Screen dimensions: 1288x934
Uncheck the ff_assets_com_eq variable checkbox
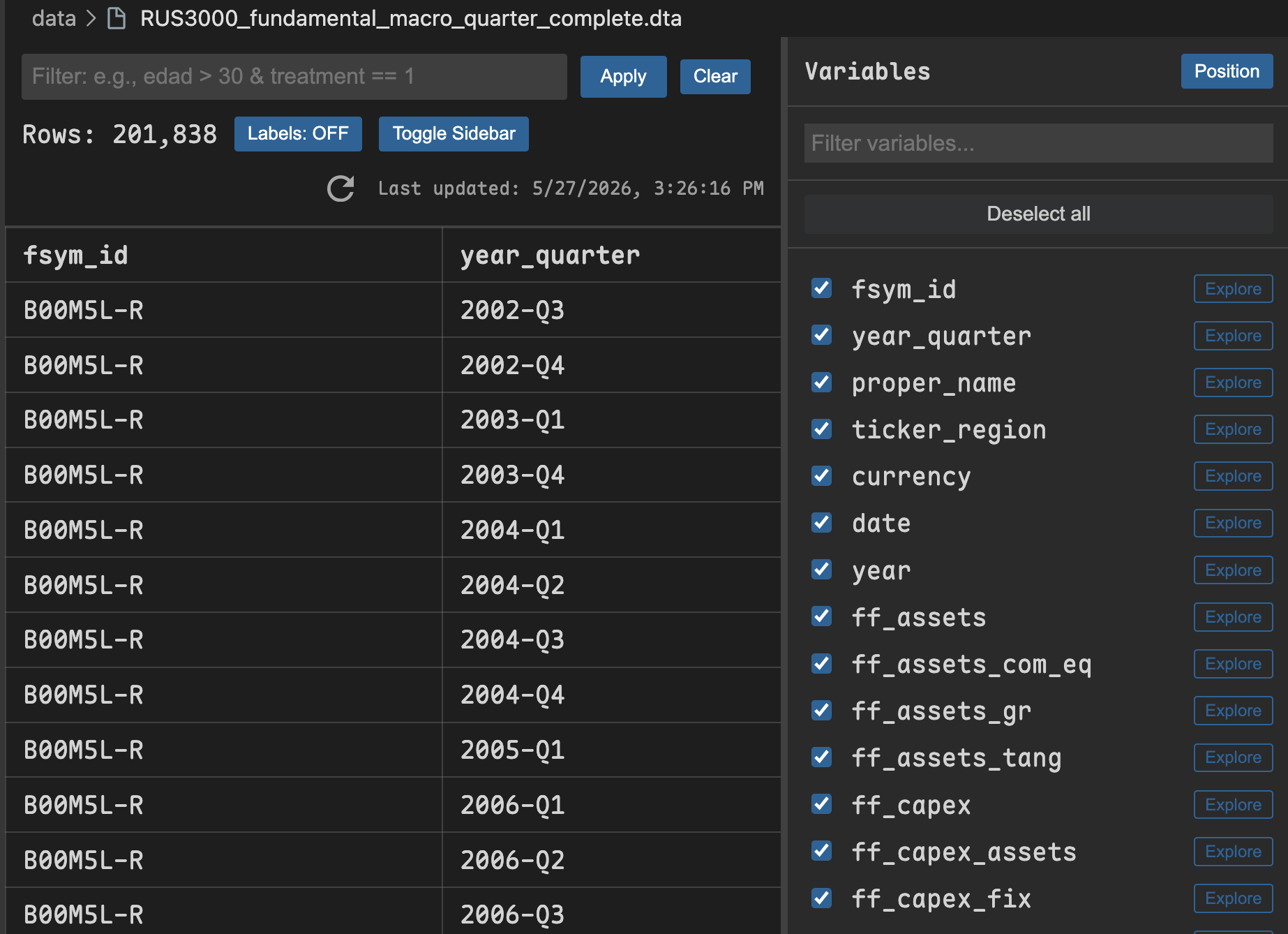tap(822, 664)
